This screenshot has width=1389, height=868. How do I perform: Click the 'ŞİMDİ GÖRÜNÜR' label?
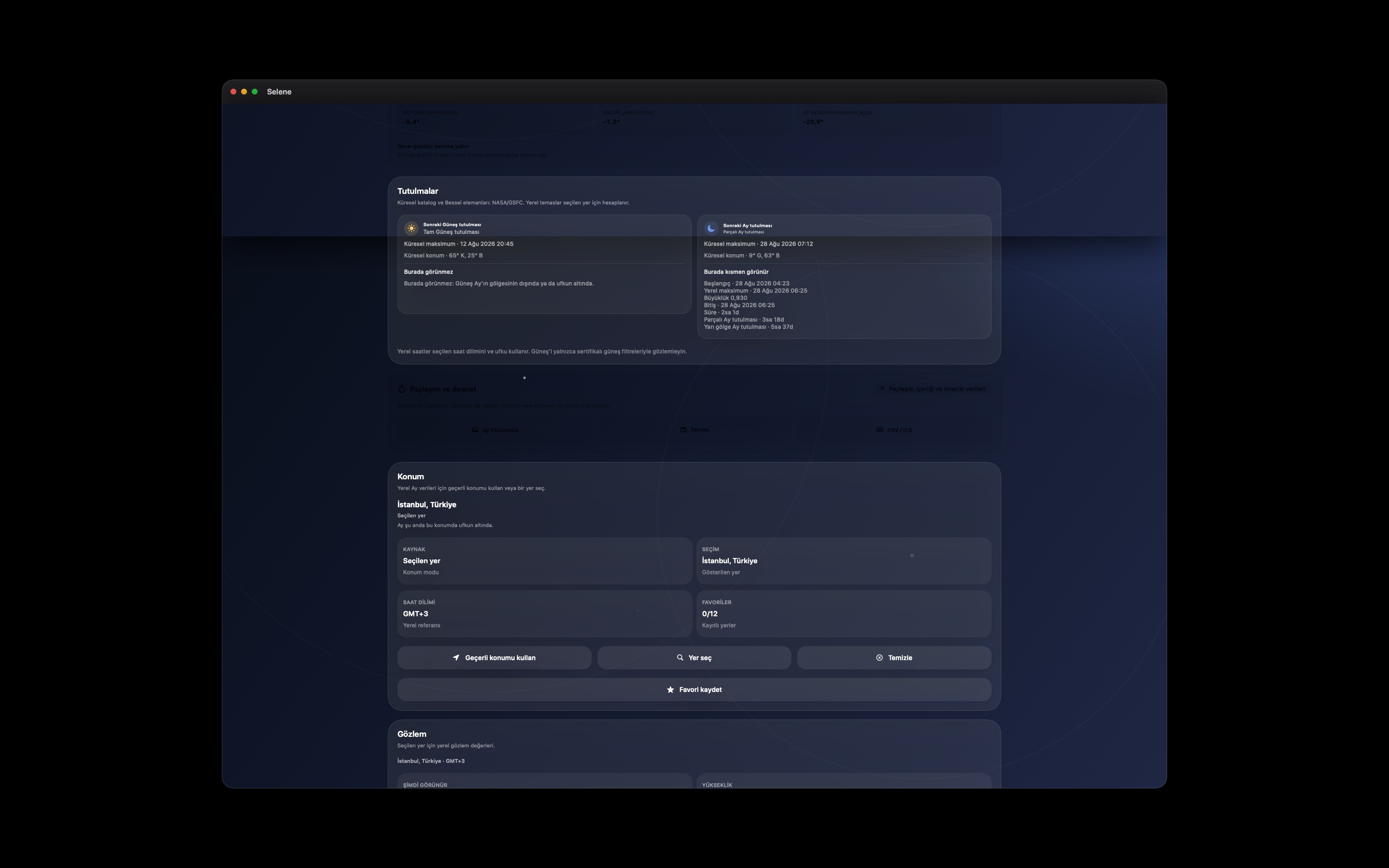tap(425, 785)
